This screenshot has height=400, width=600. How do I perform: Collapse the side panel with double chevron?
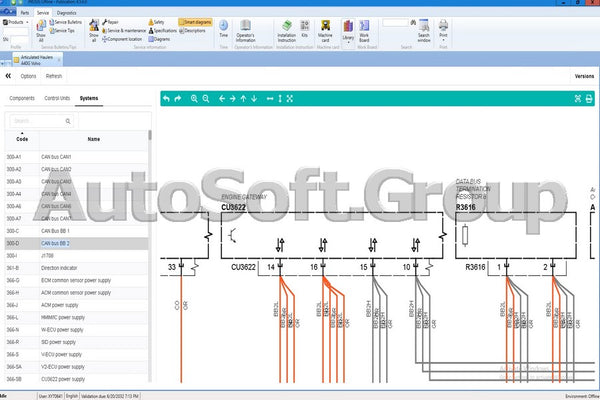8,76
